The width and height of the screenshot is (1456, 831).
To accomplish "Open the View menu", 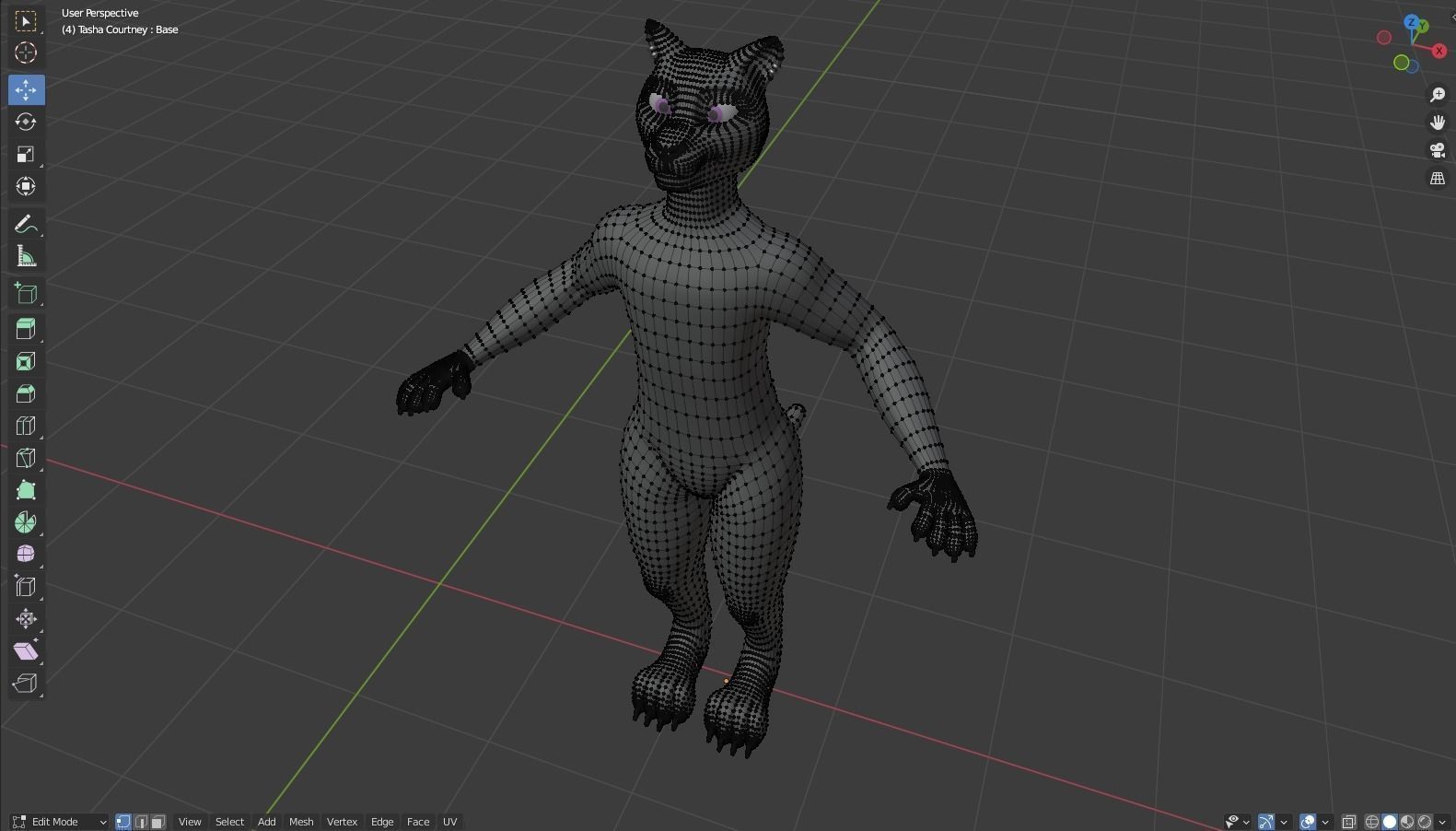I will [x=190, y=822].
